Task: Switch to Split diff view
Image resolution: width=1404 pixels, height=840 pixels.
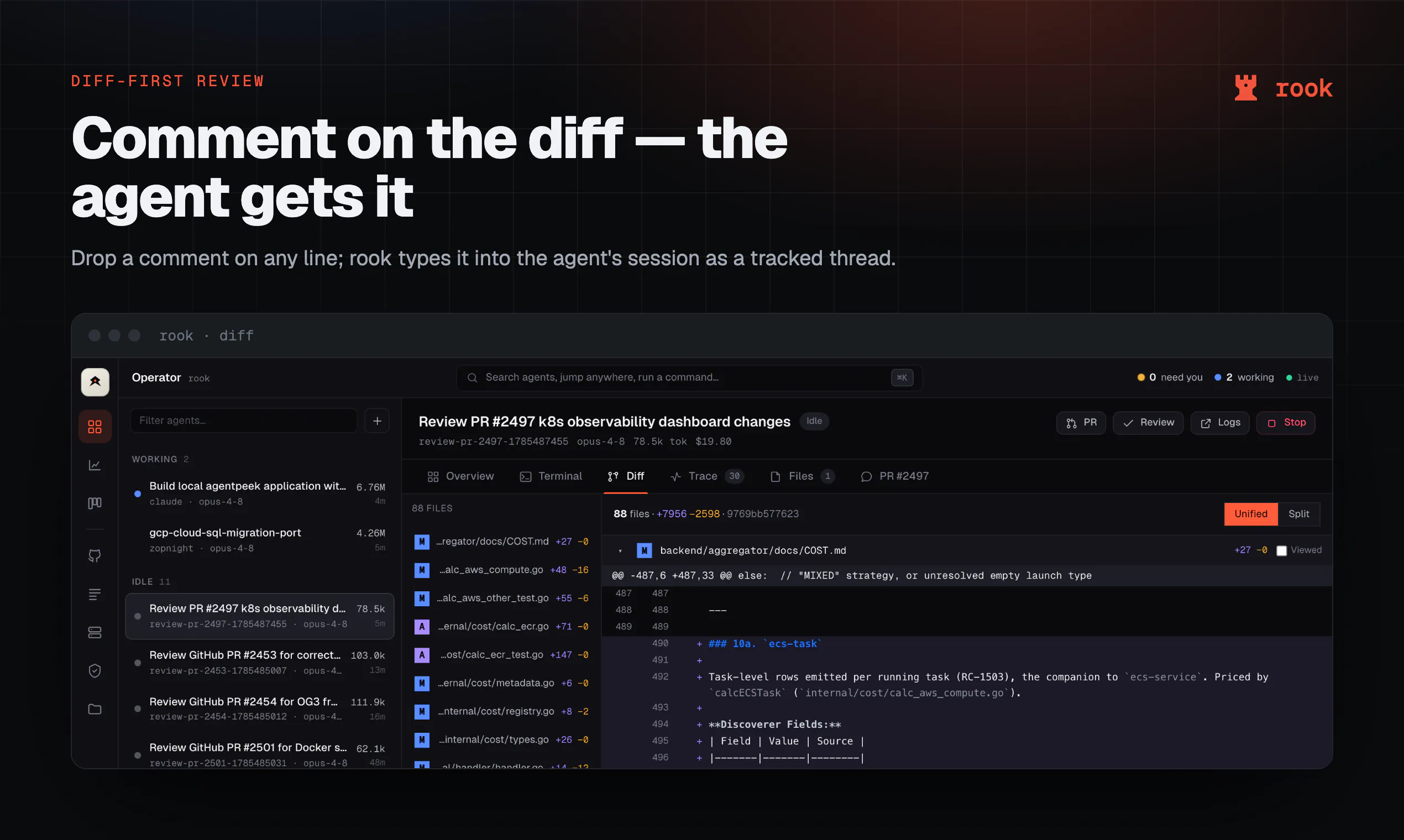Action: (1299, 514)
